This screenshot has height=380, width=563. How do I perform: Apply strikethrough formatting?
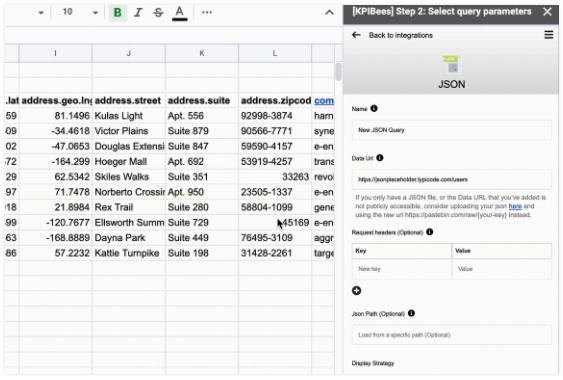click(158, 13)
